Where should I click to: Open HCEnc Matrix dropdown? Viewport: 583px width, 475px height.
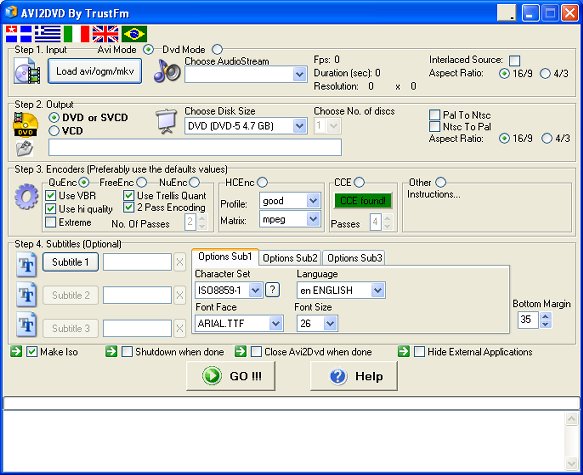[x=313, y=219]
